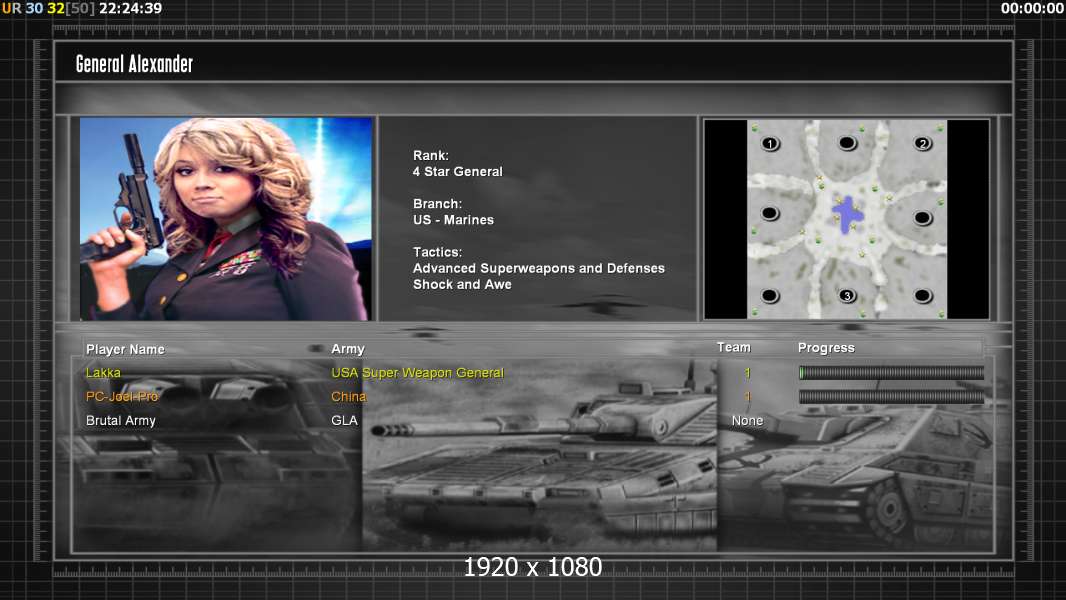Screen dimensions: 1066x600
Task: Click USA Super Weapon General army
Action: [x=417, y=373]
